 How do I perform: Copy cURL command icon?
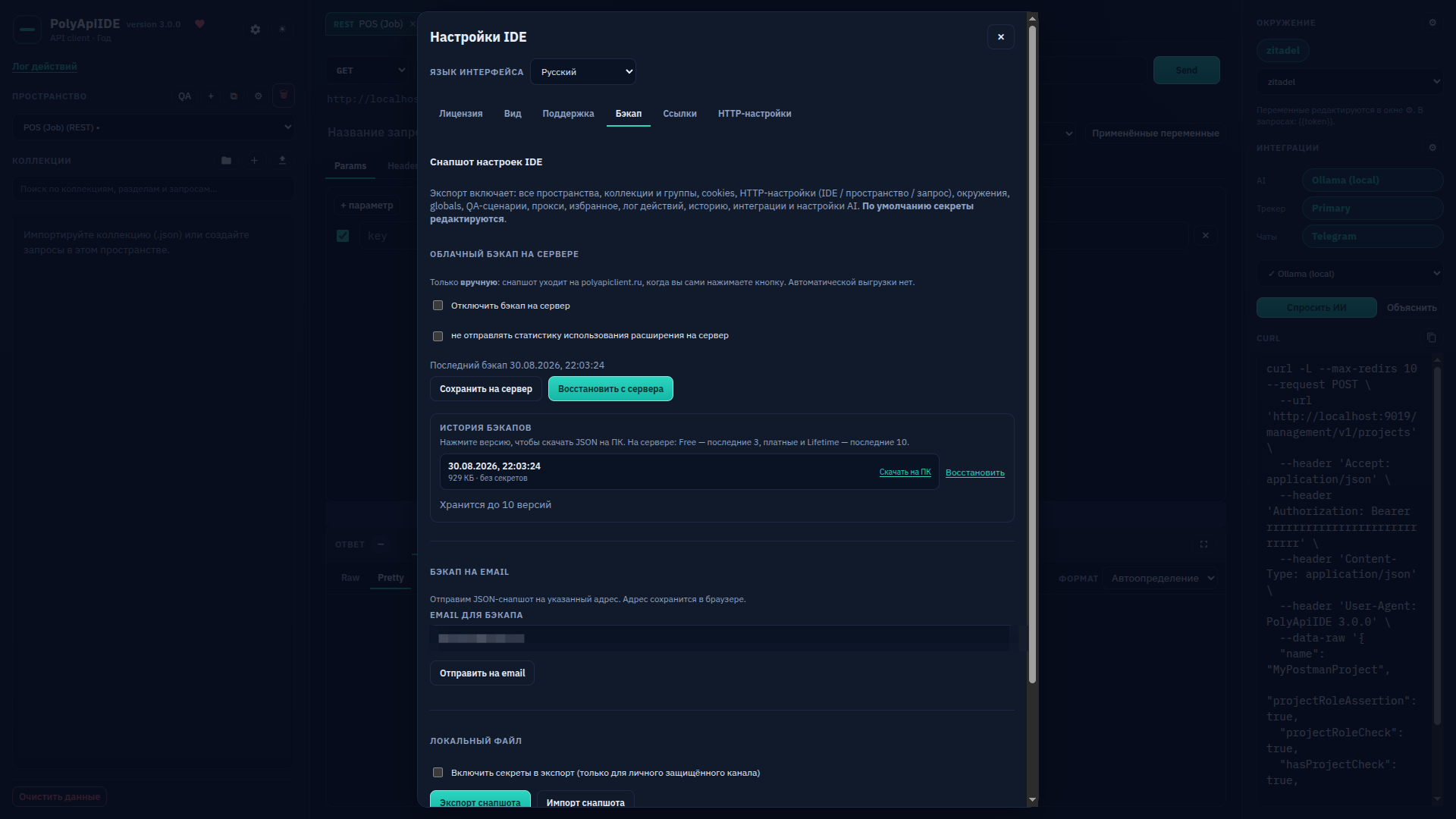[x=1431, y=337]
